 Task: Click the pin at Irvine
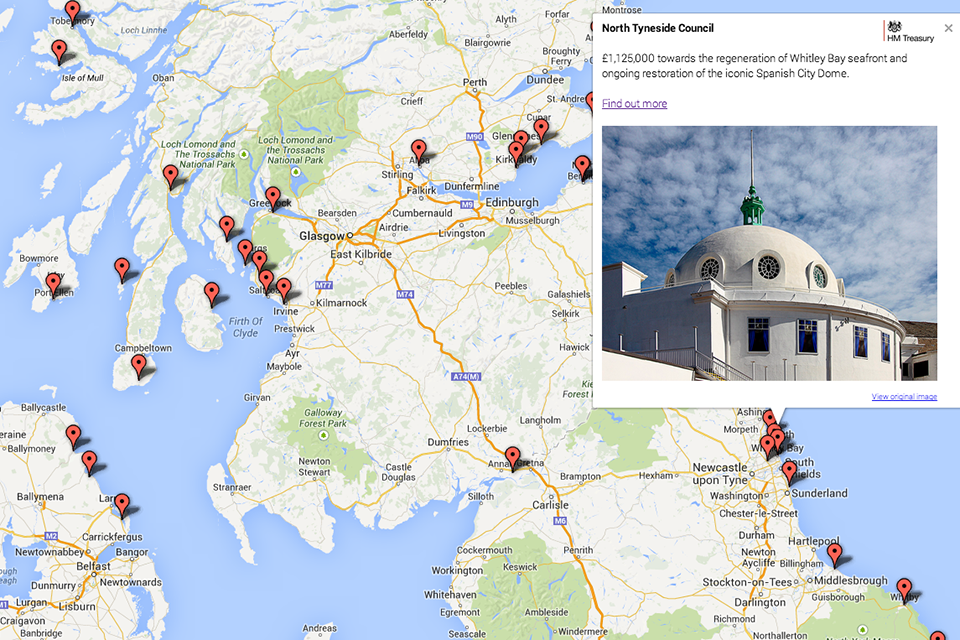[x=284, y=289]
